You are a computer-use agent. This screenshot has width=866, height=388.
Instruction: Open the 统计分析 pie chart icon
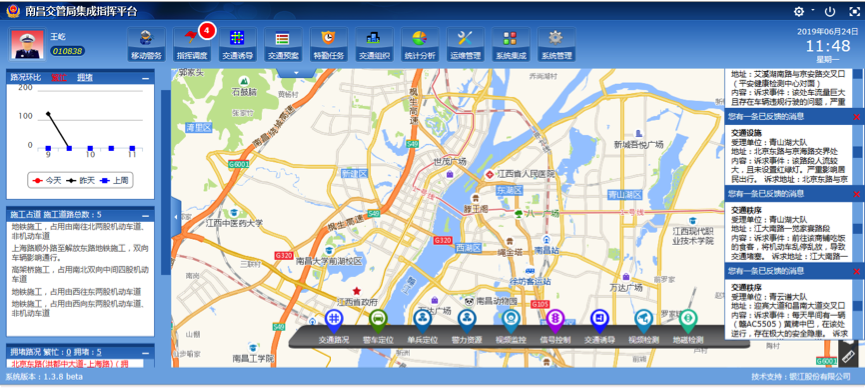420,44
